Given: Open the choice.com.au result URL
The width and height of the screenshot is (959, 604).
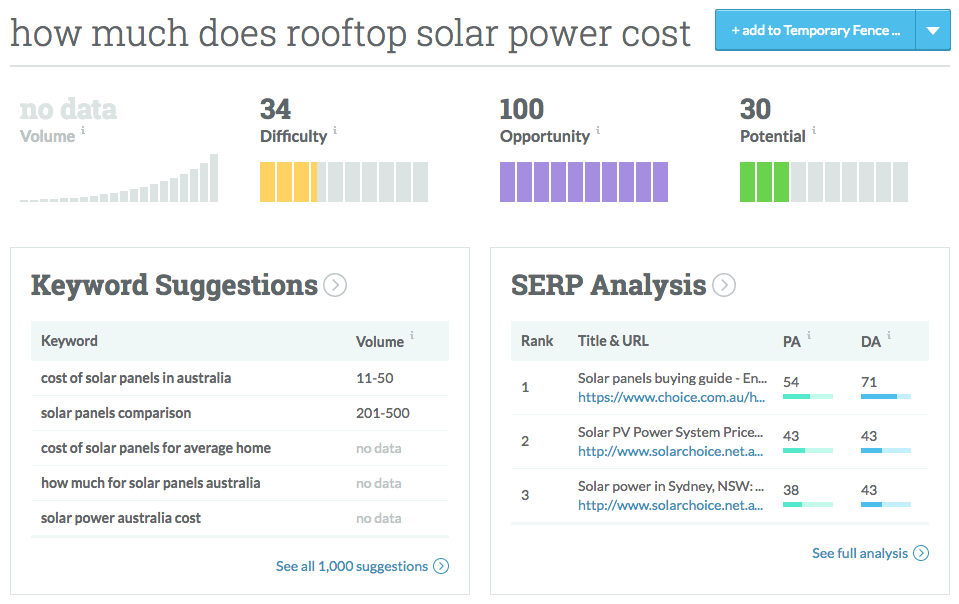Looking at the screenshot, I should pyautogui.click(x=670, y=397).
